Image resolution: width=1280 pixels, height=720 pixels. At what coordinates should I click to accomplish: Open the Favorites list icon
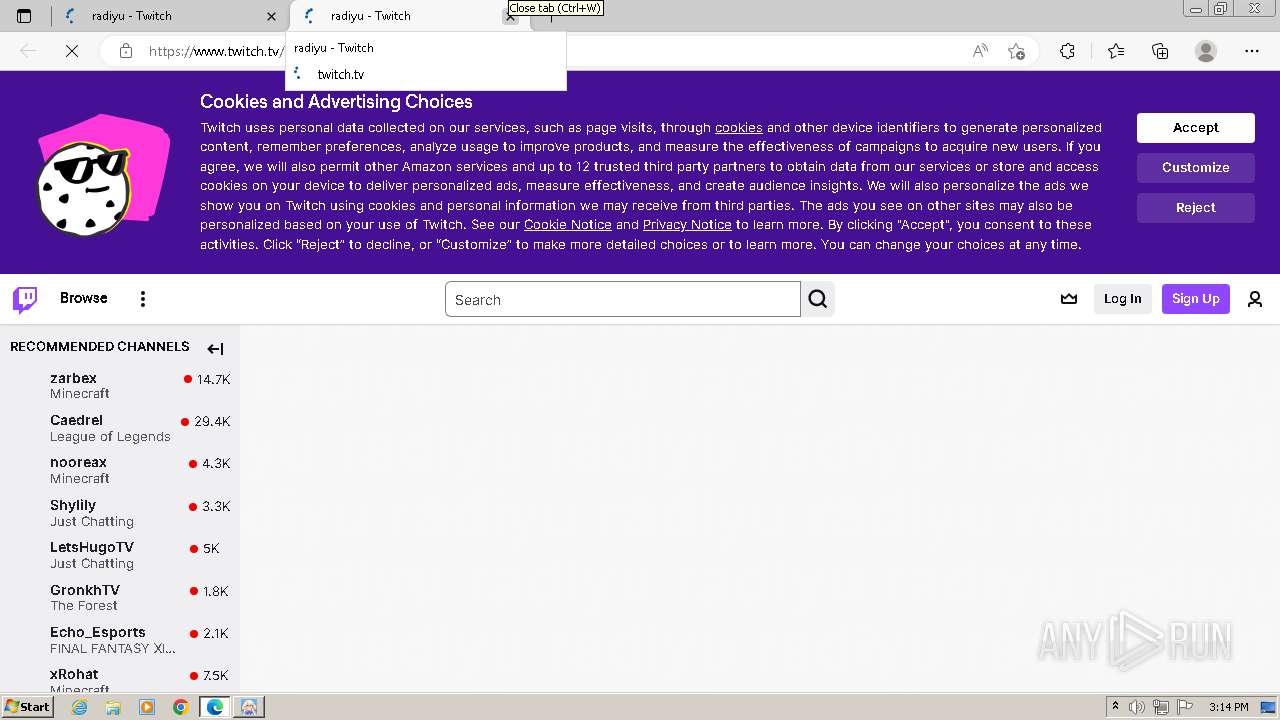(x=1116, y=51)
